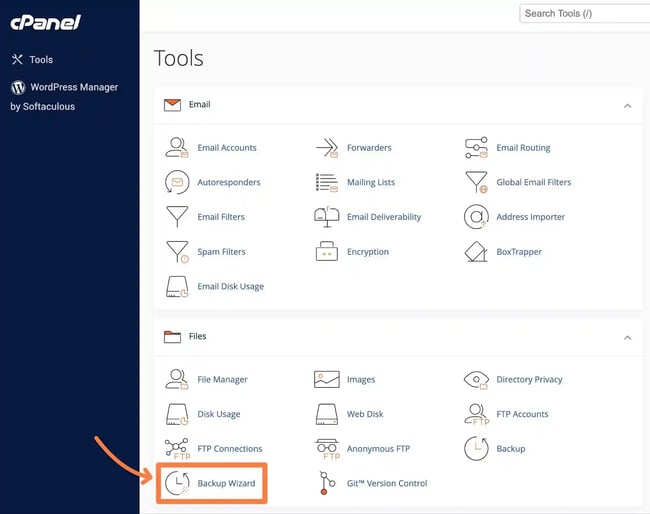Open the Global Email Filters link
The height and width of the screenshot is (514, 650).
(533, 183)
